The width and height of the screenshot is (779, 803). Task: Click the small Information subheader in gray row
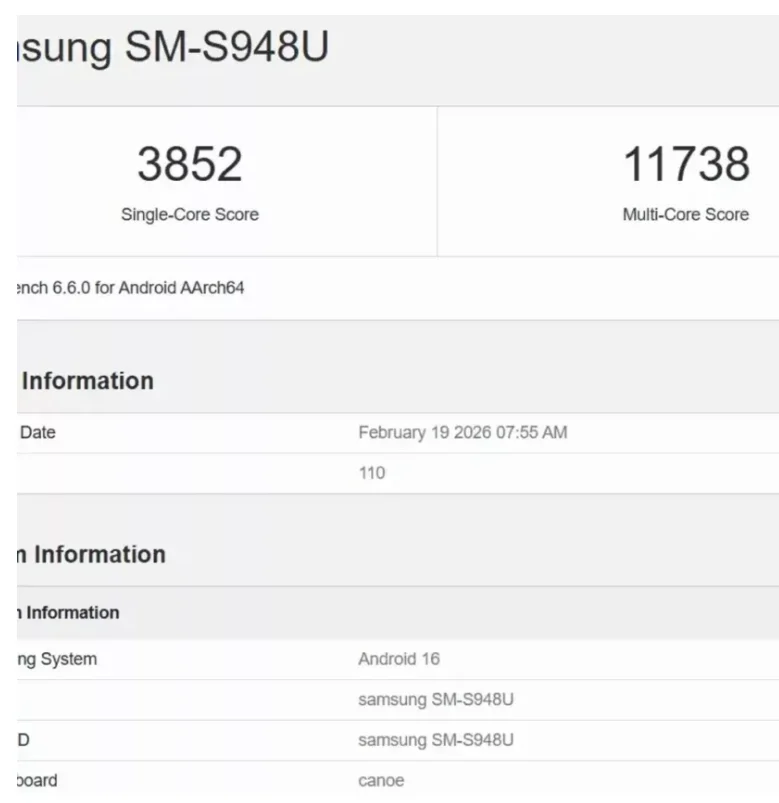point(69,612)
